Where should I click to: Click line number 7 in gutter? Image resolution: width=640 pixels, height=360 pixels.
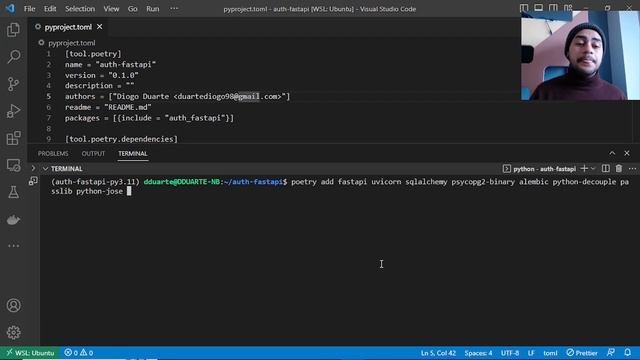pos(49,118)
